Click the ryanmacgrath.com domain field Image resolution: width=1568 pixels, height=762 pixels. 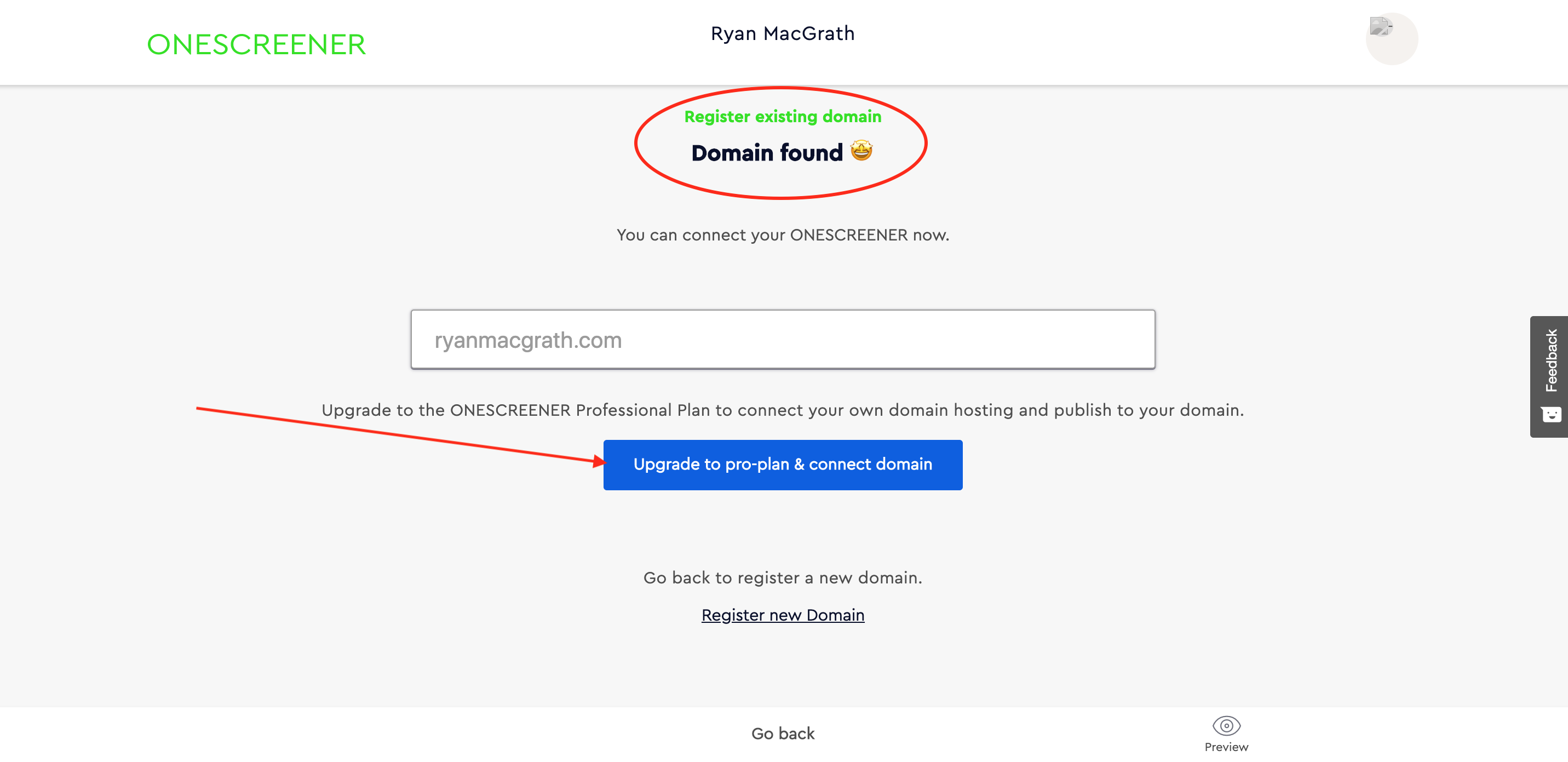pos(783,340)
